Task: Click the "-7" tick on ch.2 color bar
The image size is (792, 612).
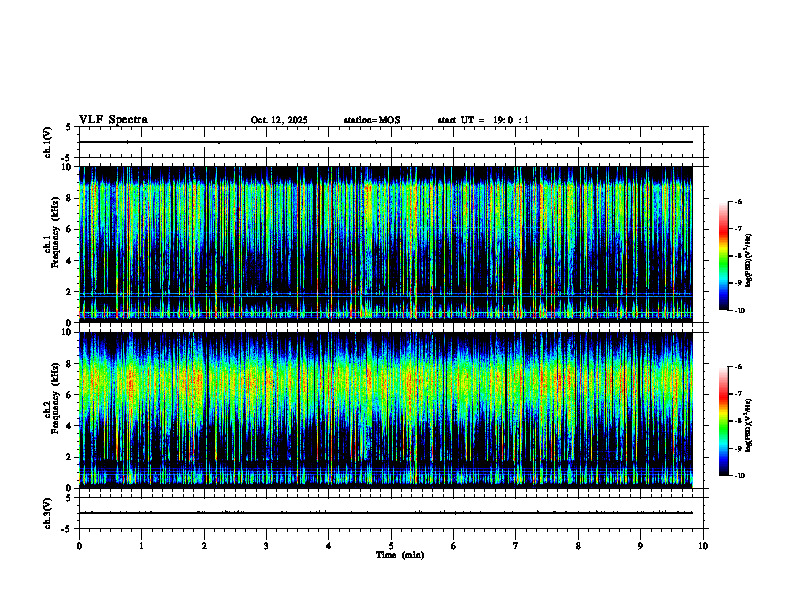Action: (x=738, y=394)
